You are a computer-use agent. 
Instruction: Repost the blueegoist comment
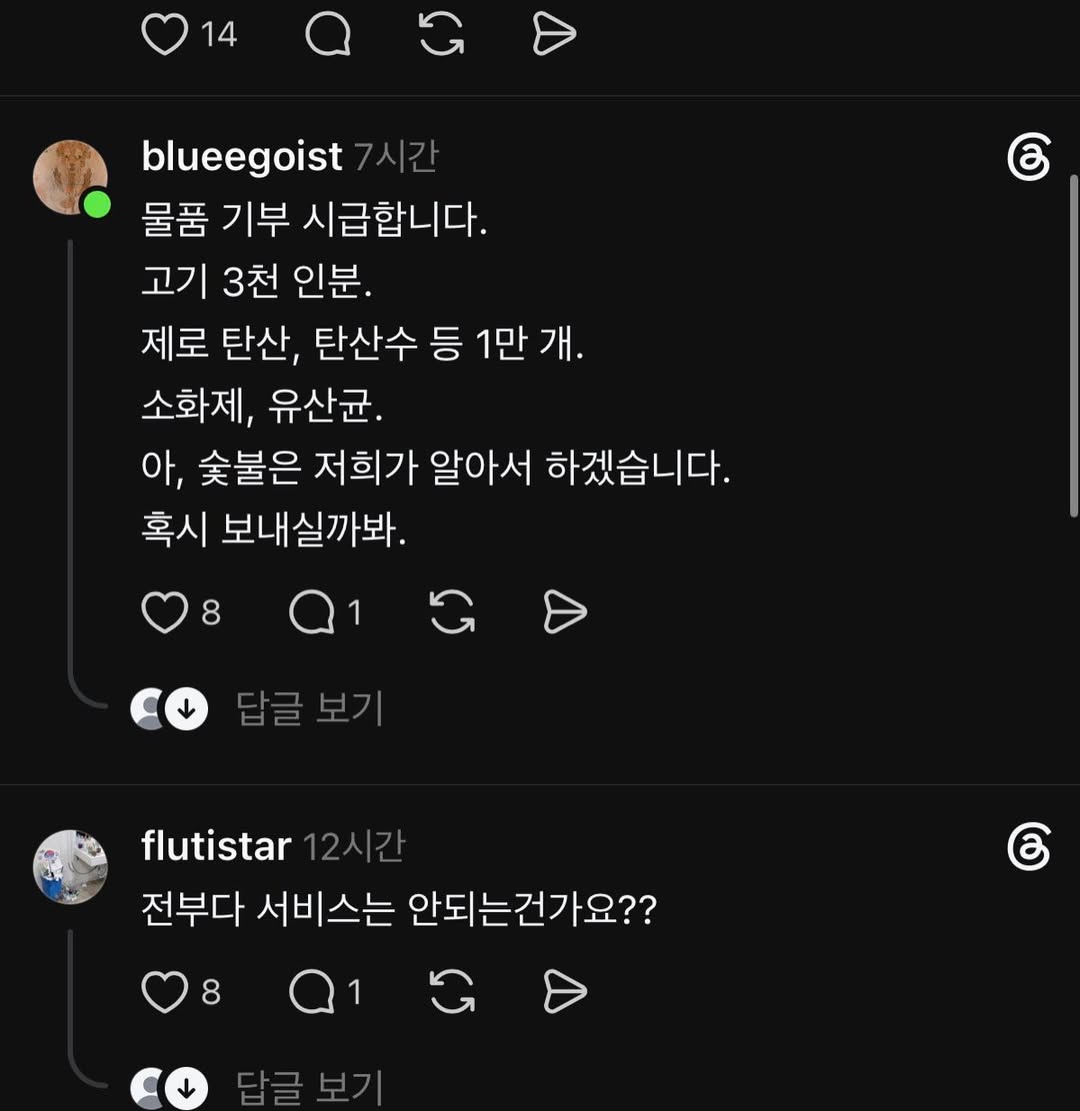(452, 612)
